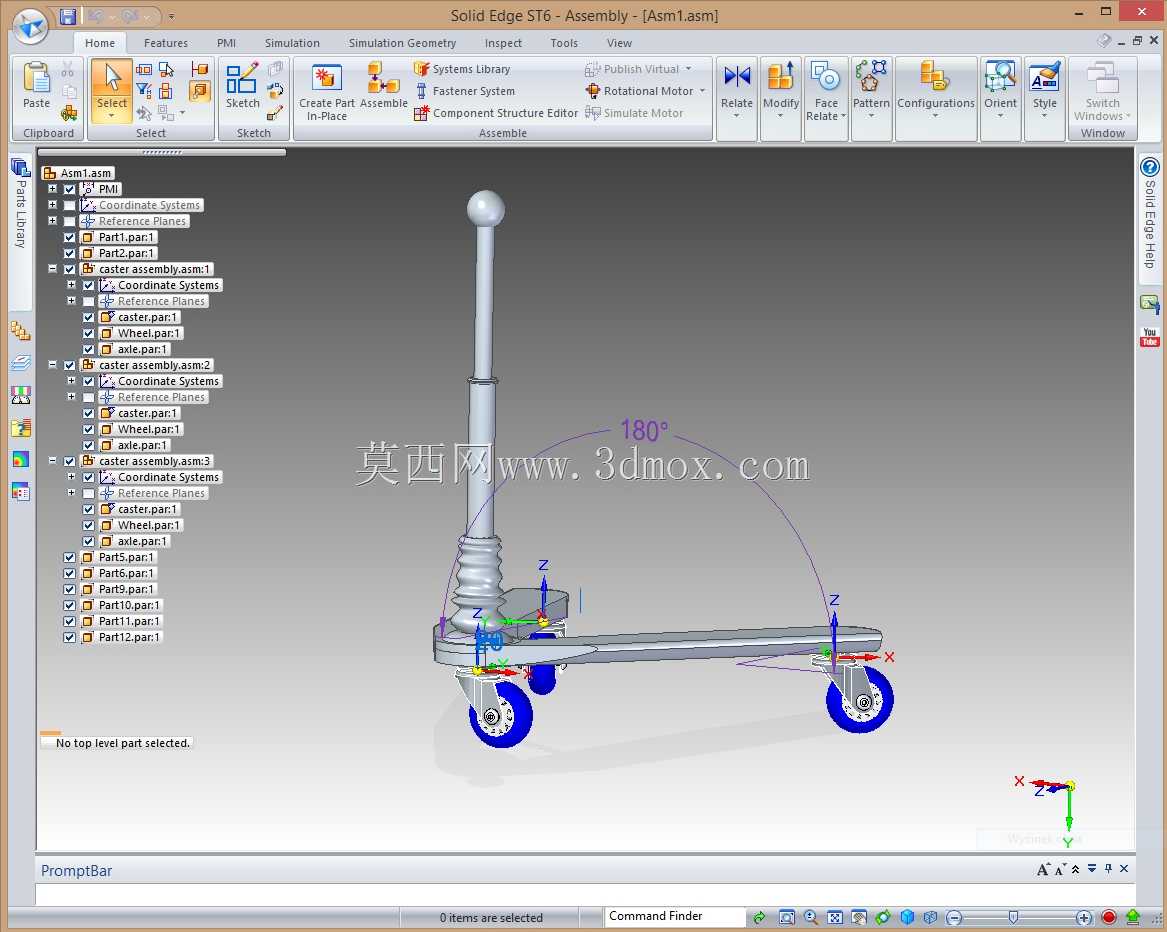Click the Zoom Area magnifier in status bar
The height and width of the screenshot is (932, 1167).
[810, 917]
